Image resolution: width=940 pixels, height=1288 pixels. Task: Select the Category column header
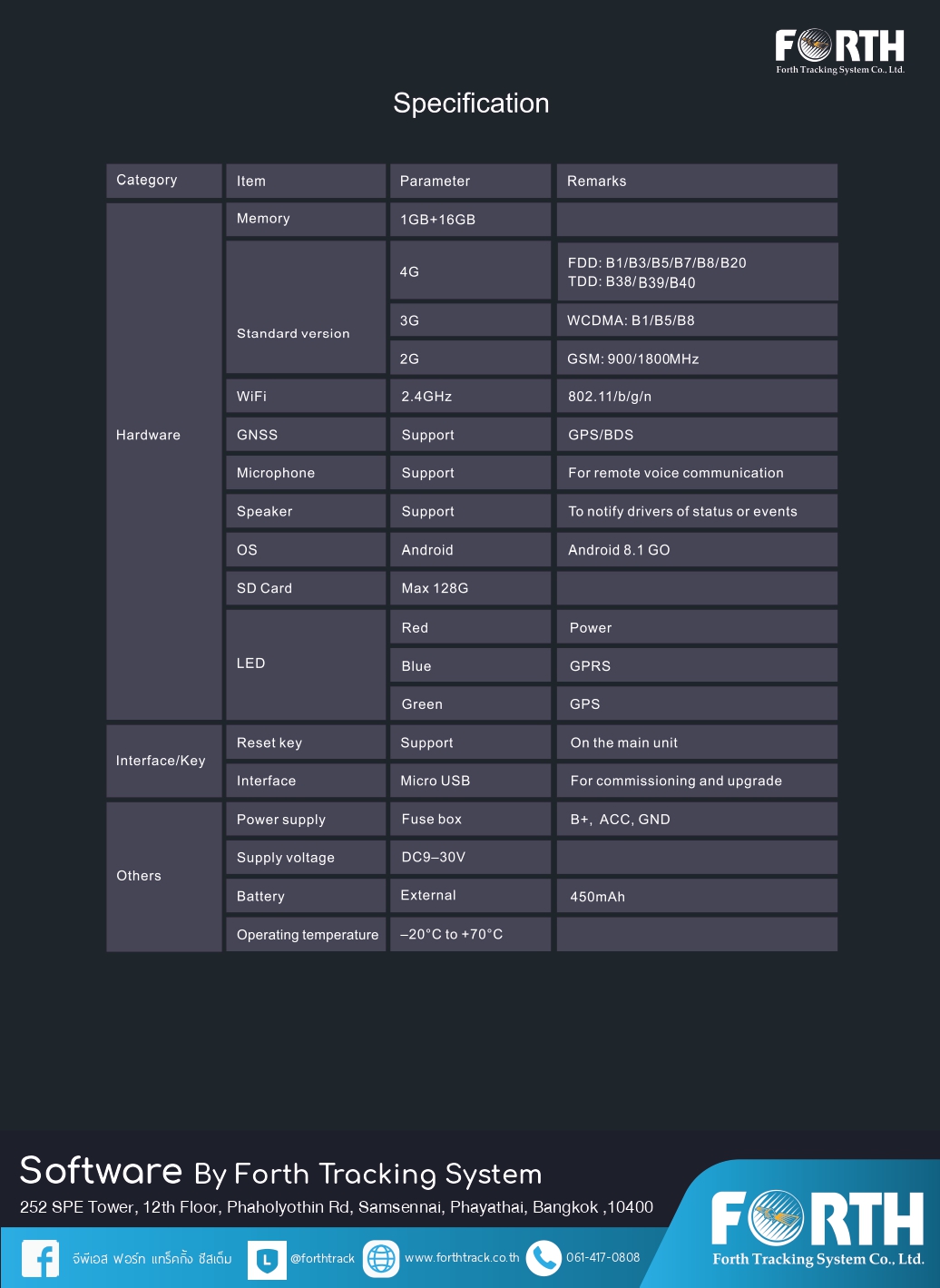click(164, 181)
